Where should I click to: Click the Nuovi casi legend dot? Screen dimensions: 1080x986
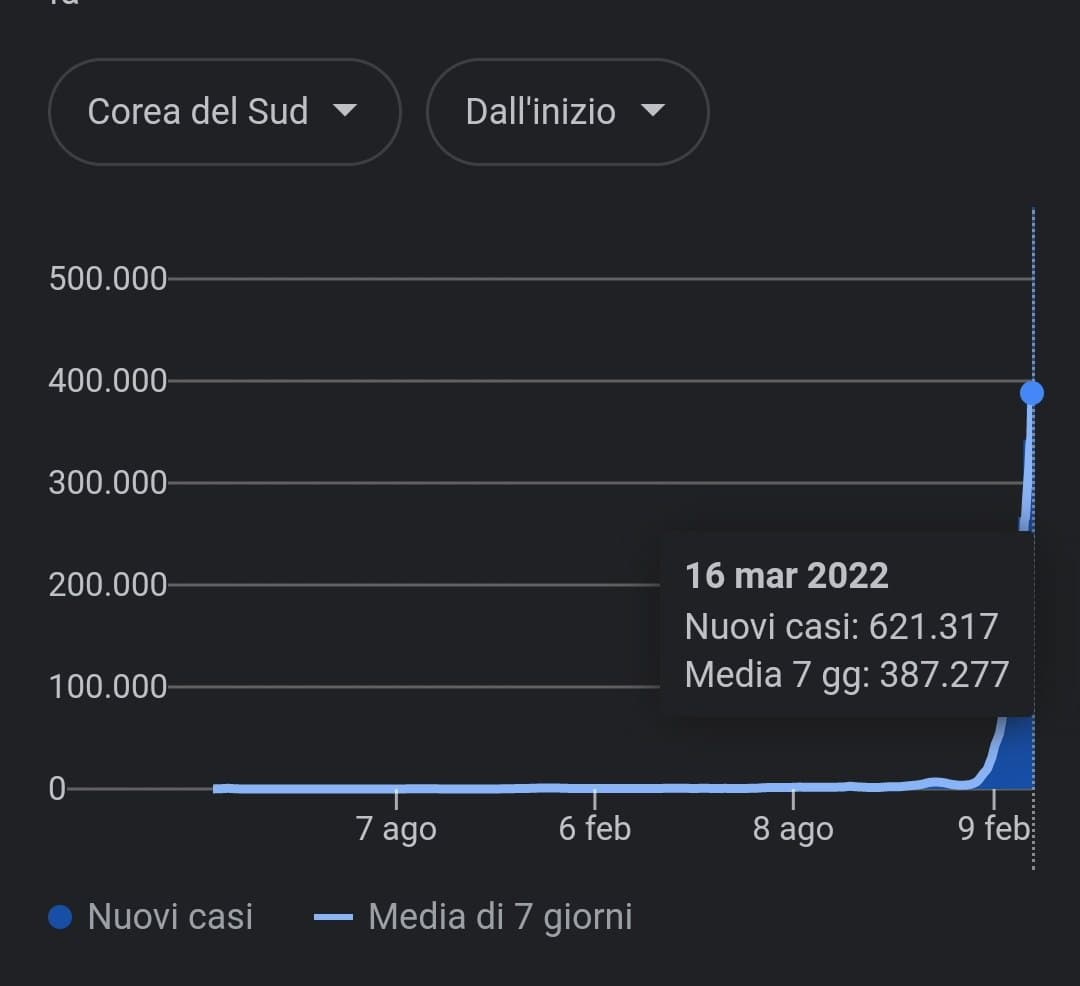tap(60, 917)
